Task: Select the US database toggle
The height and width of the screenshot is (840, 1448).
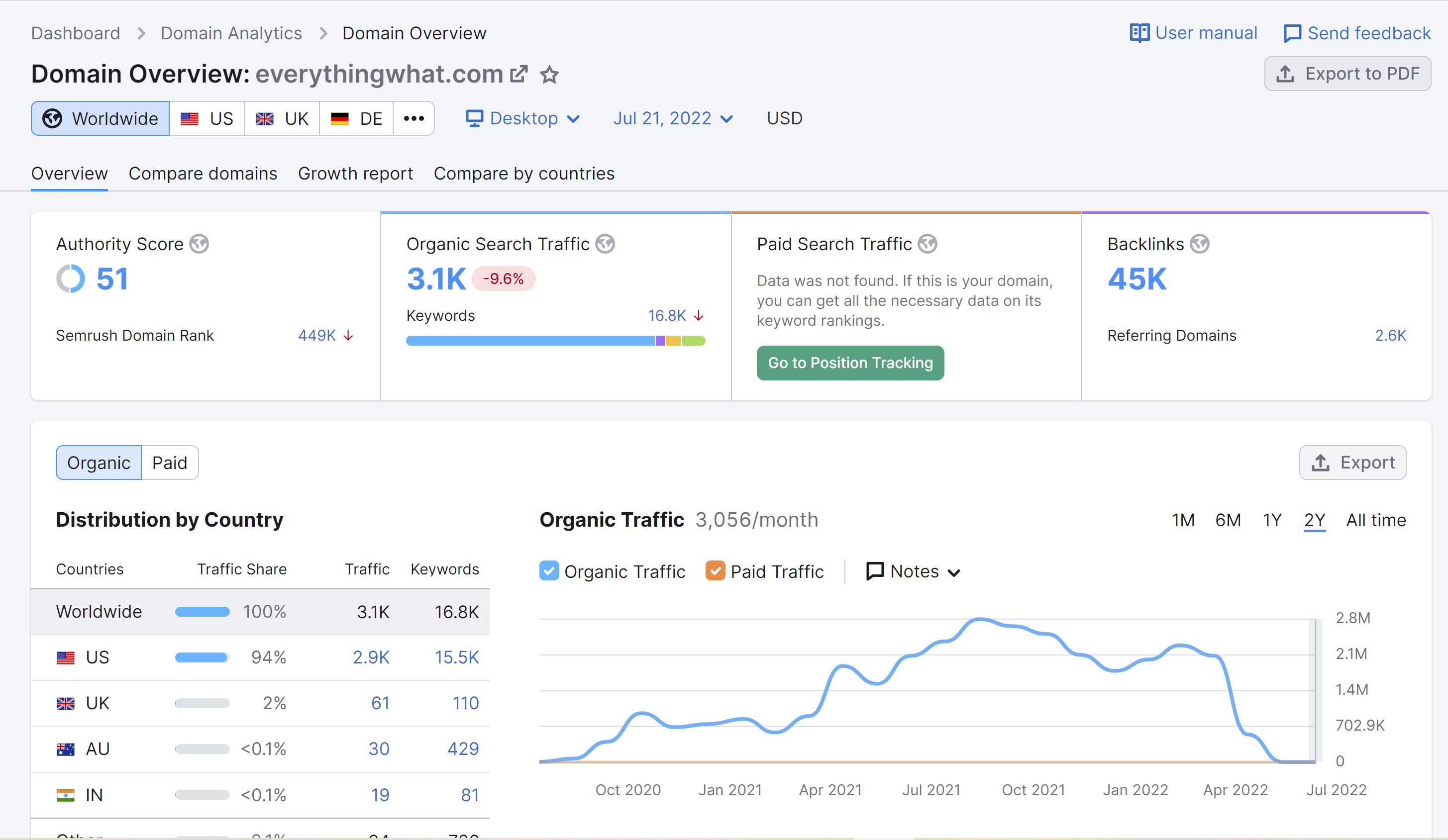Action: pyautogui.click(x=207, y=119)
